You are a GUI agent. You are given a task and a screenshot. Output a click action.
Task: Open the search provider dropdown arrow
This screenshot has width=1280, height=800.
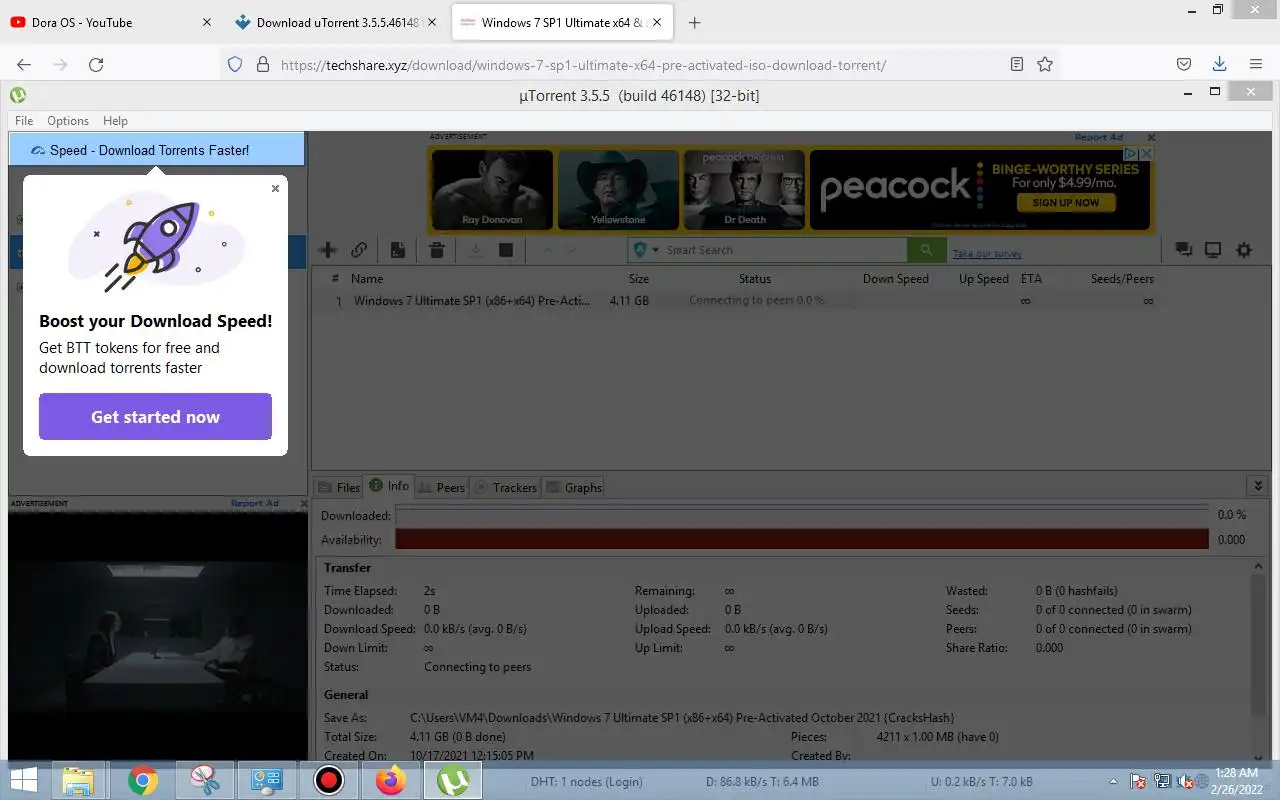[x=656, y=250]
